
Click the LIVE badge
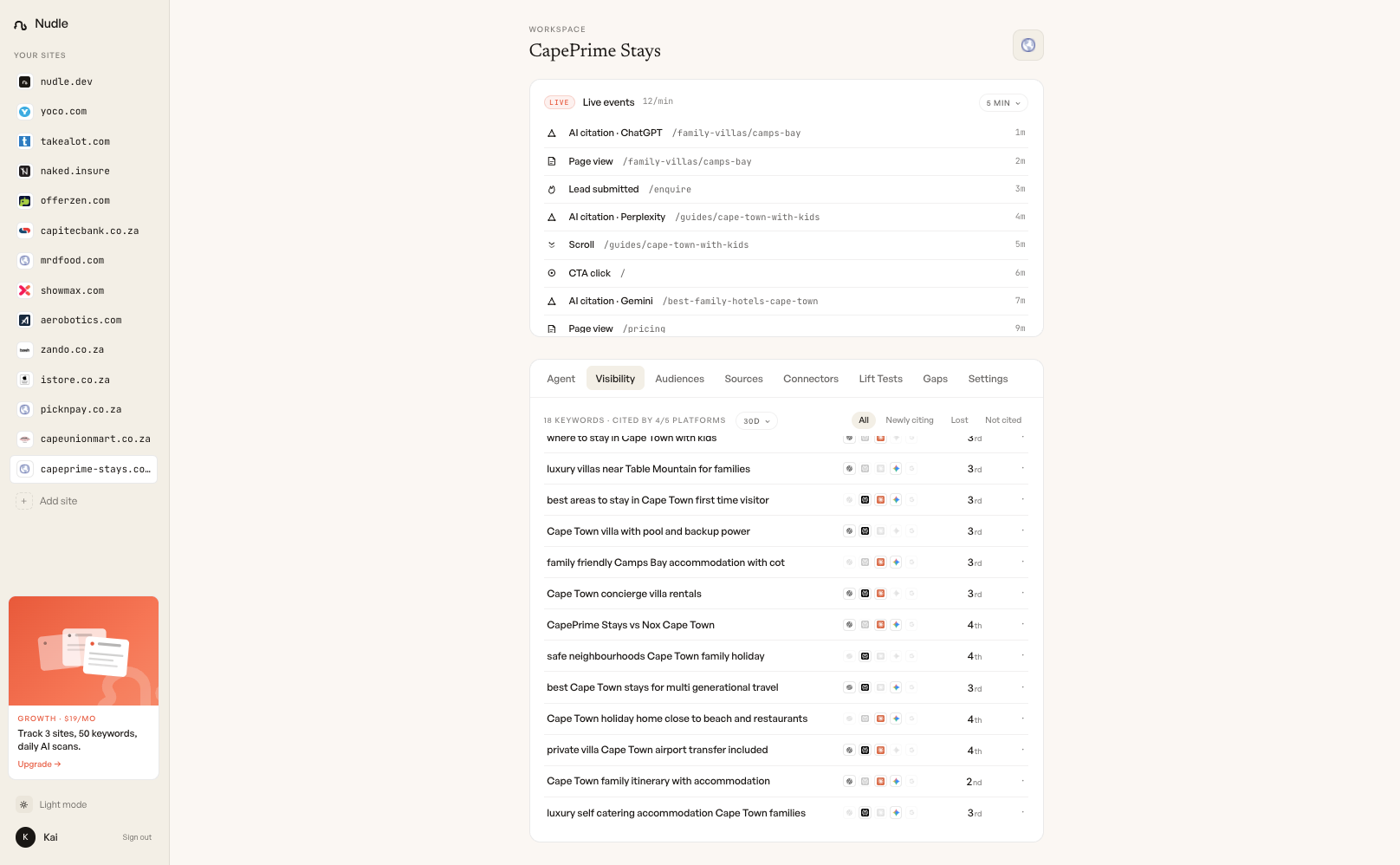[560, 102]
